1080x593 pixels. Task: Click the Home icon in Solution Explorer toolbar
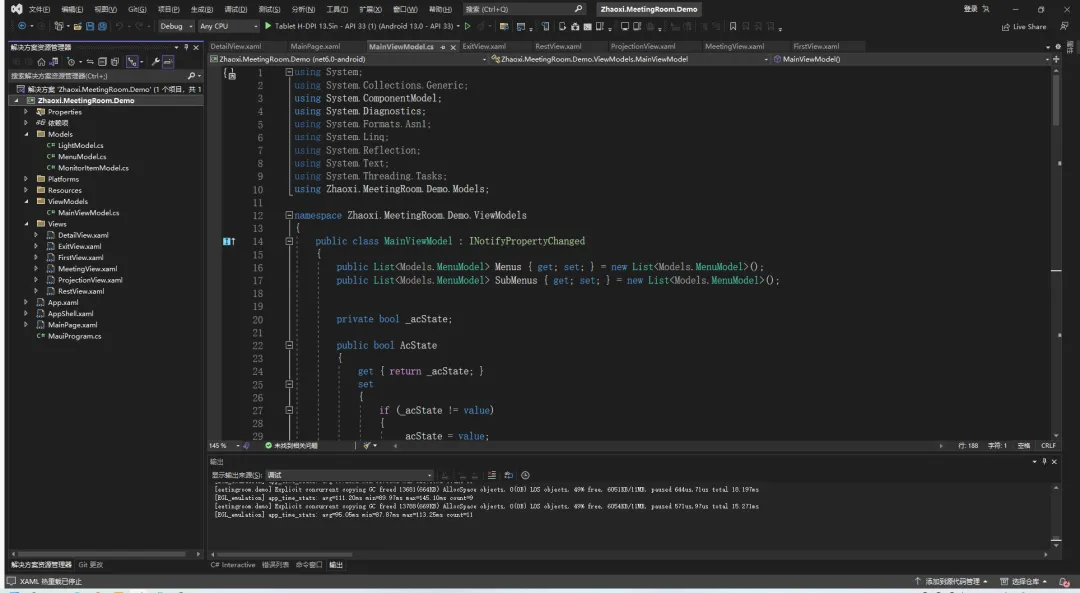41,62
